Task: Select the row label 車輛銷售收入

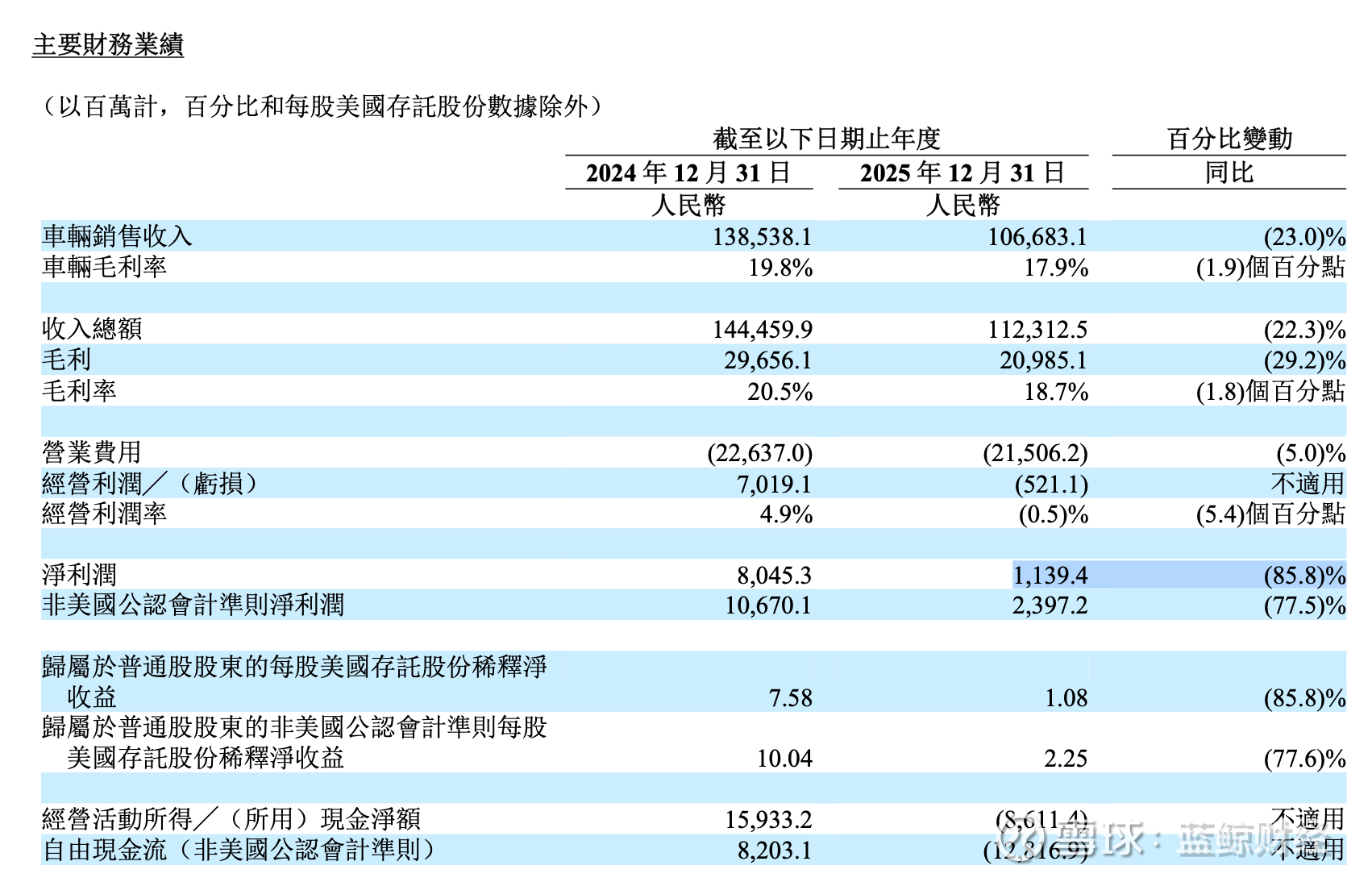Action: coord(117,236)
